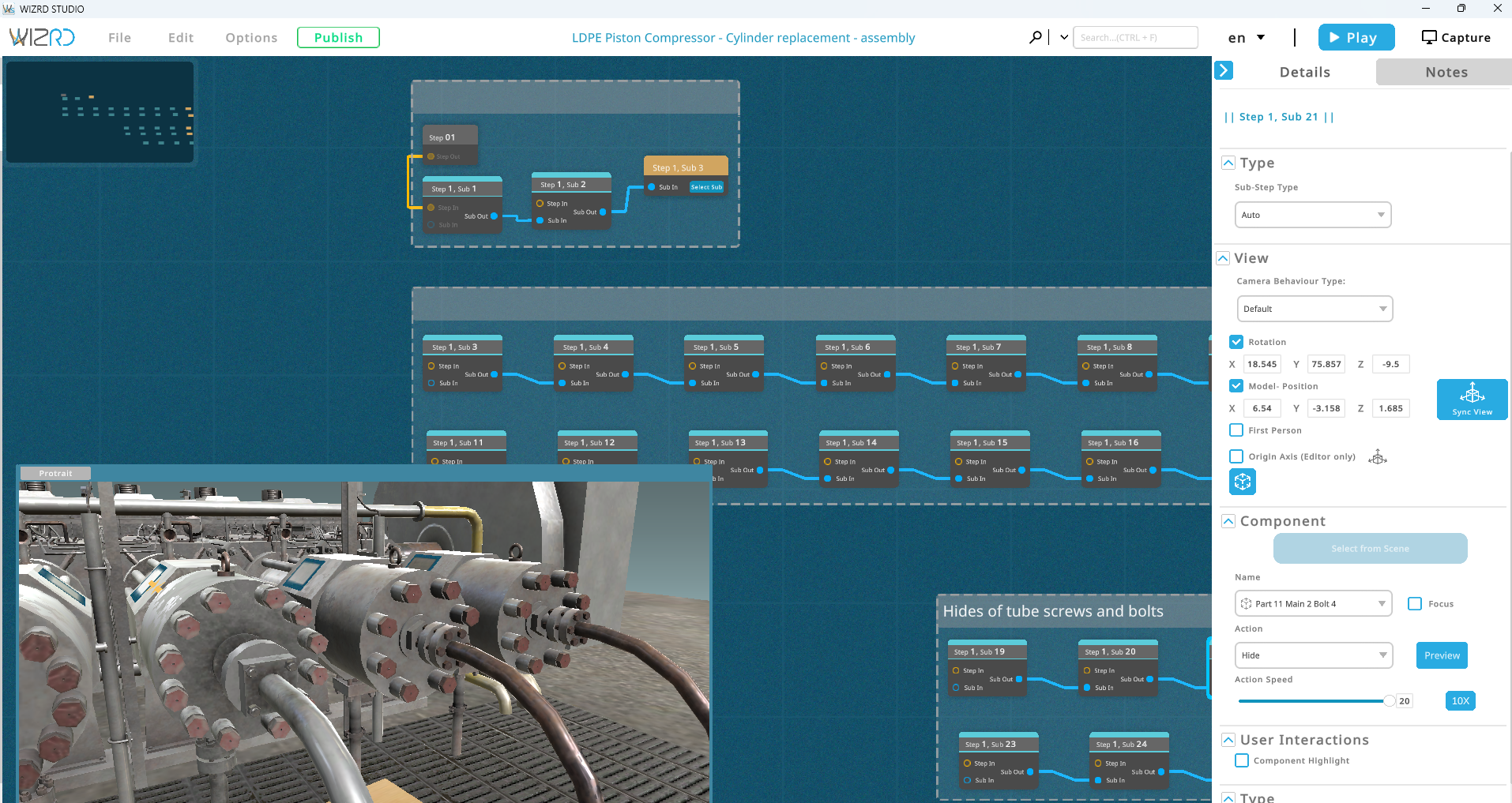Click the origin axis gizmo icon
1512x803 pixels.
tap(1378, 457)
